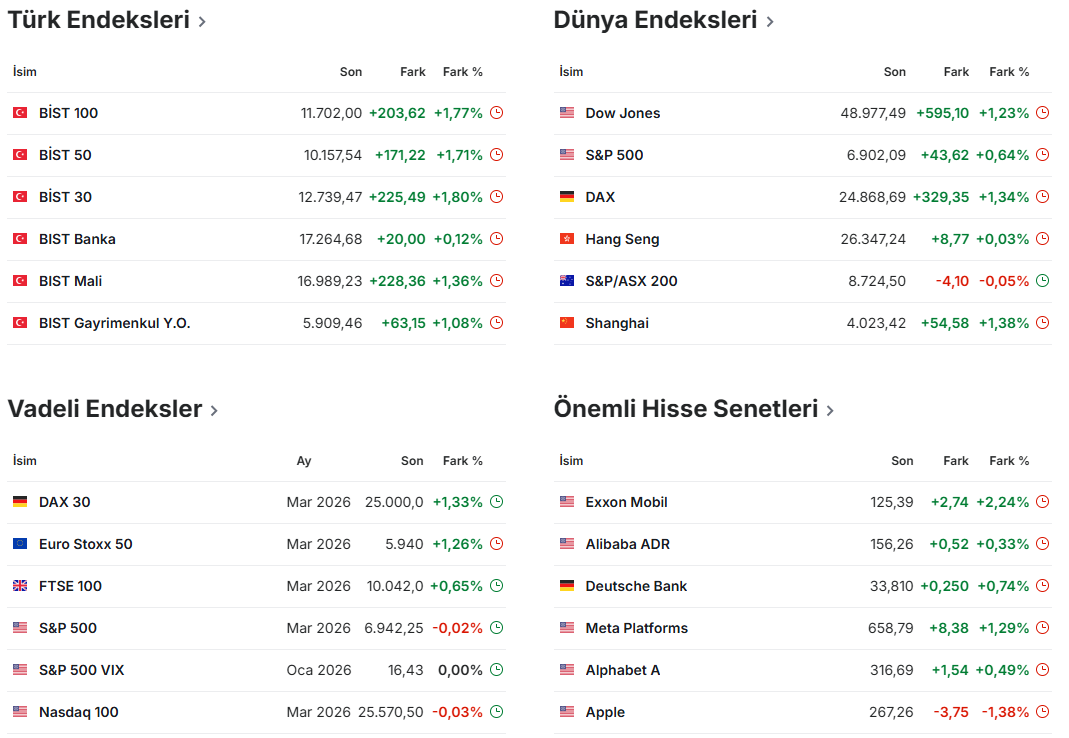The image size is (1069, 738).
Task: Click the EU flag beside Euro Stoxx 50
Action: click(x=20, y=544)
